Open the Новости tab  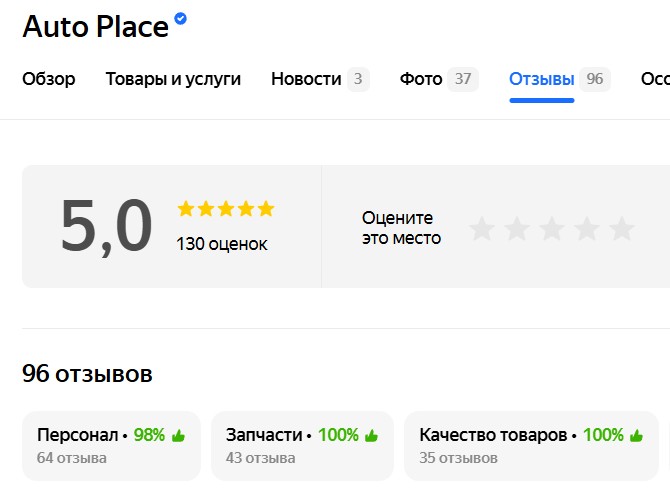point(306,79)
